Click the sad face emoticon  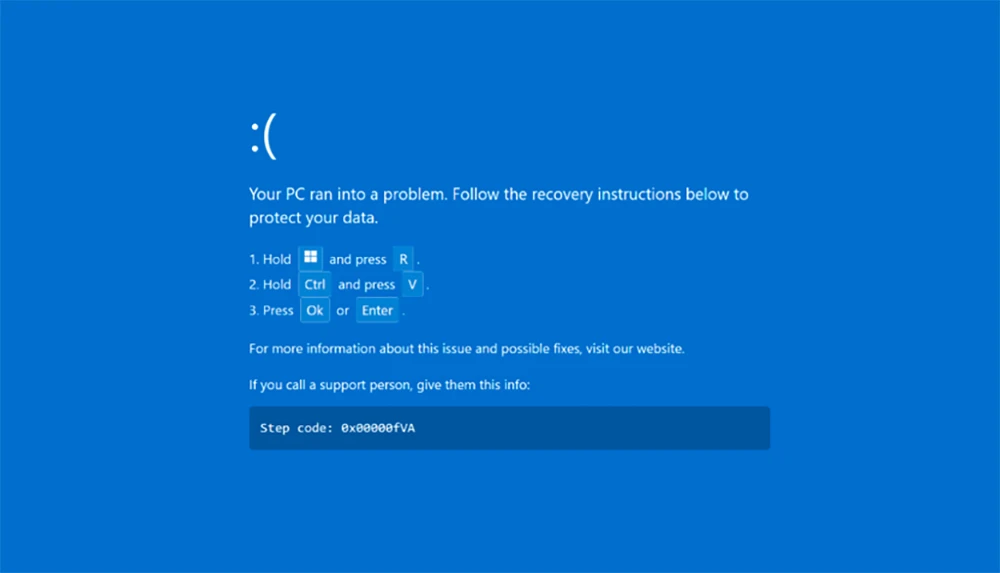pos(262,137)
